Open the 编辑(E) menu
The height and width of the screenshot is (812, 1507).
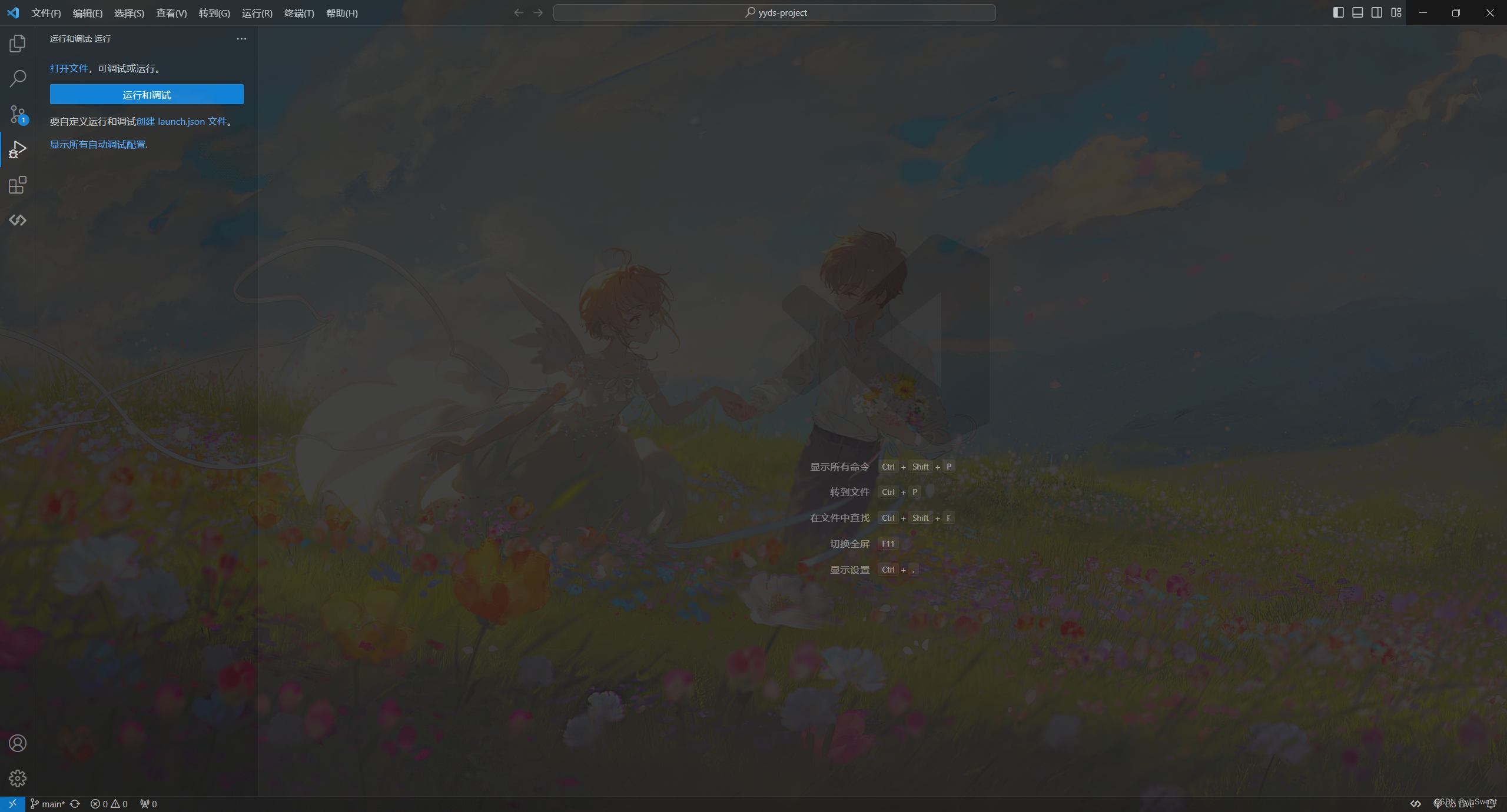click(x=88, y=13)
